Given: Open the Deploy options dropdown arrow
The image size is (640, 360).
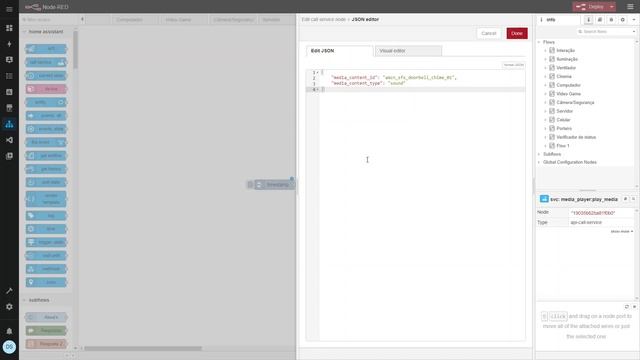Looking at the screenshot, I should click(611, 7).
